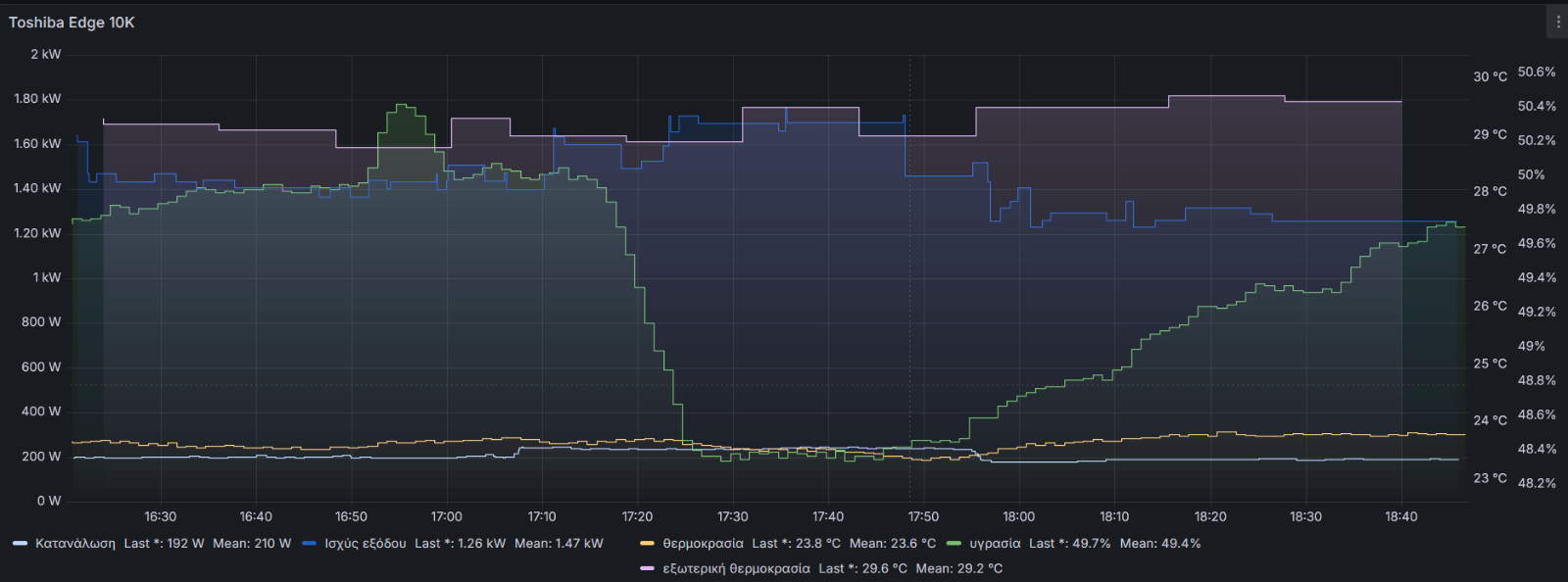Image resolution: width=1568 pixels, height=582 pixels.
Task: Open color picker for υγρασία legend swatch
Action: click(x=954, y=543)
